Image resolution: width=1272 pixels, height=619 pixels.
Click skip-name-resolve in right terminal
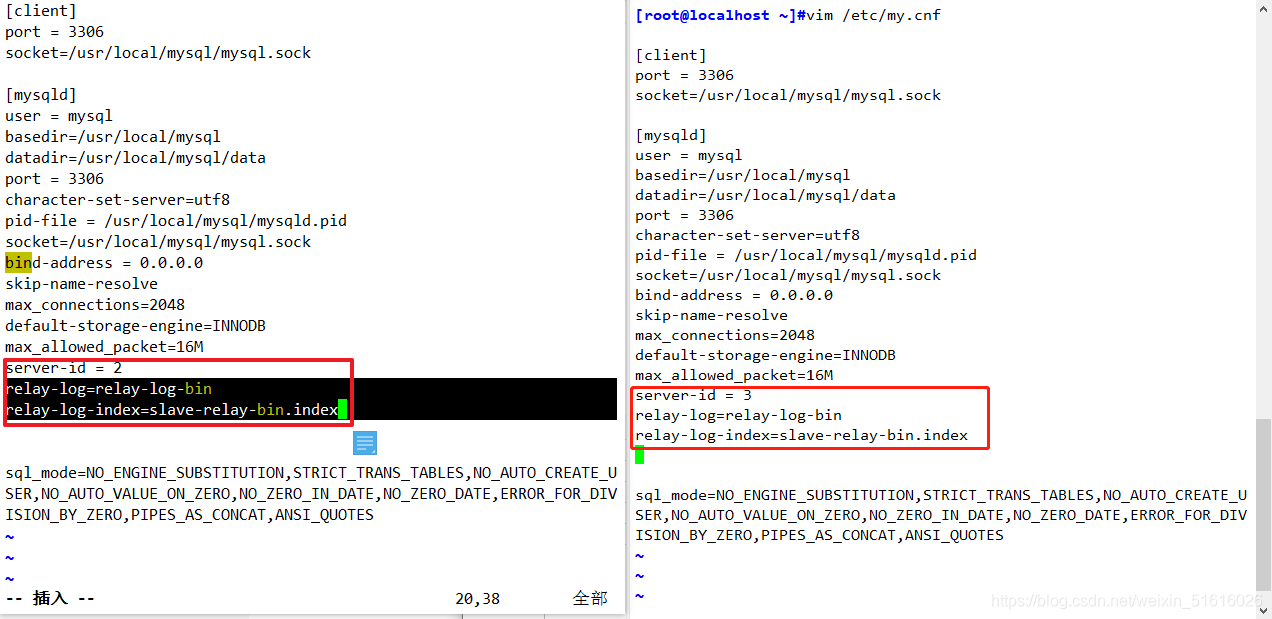coord(711,315)
